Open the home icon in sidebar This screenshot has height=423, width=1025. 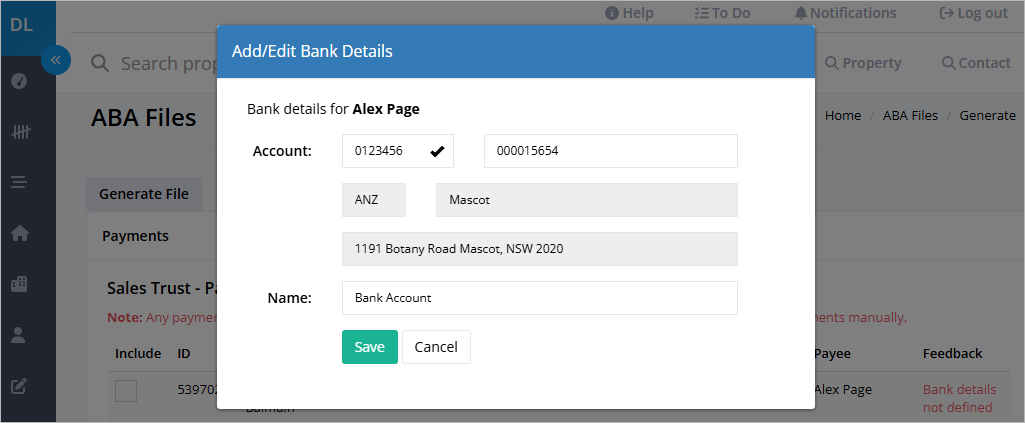click(x=19, y=233)
